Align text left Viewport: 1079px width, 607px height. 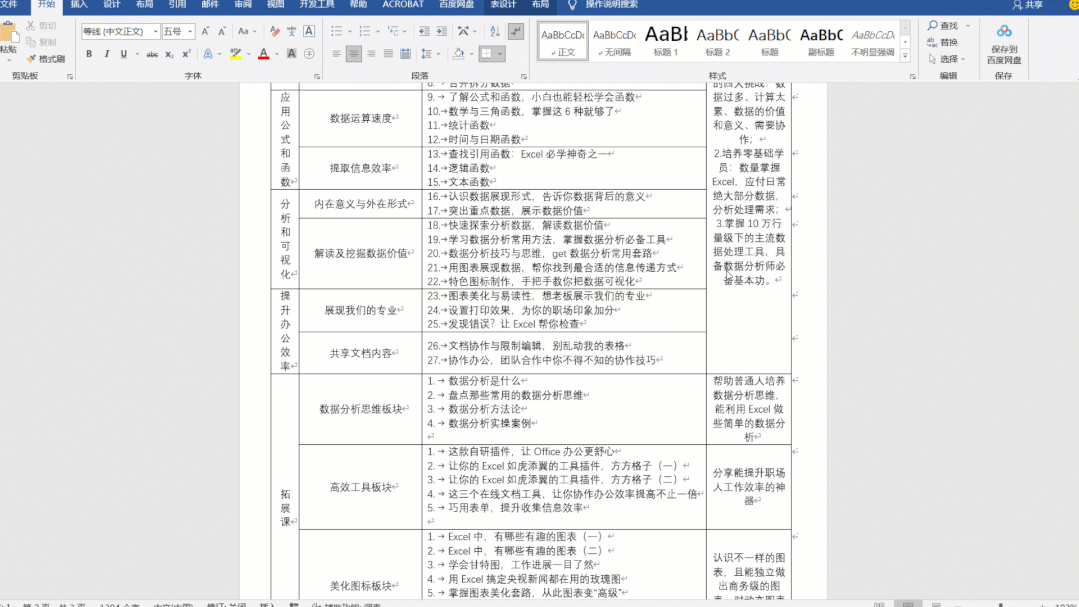(336, 54)
